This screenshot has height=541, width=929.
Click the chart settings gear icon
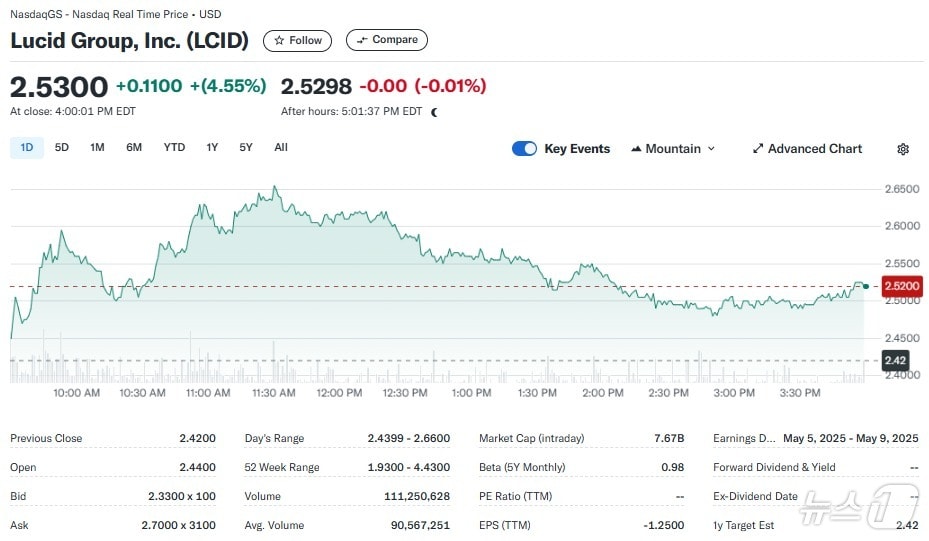[903, 149]
